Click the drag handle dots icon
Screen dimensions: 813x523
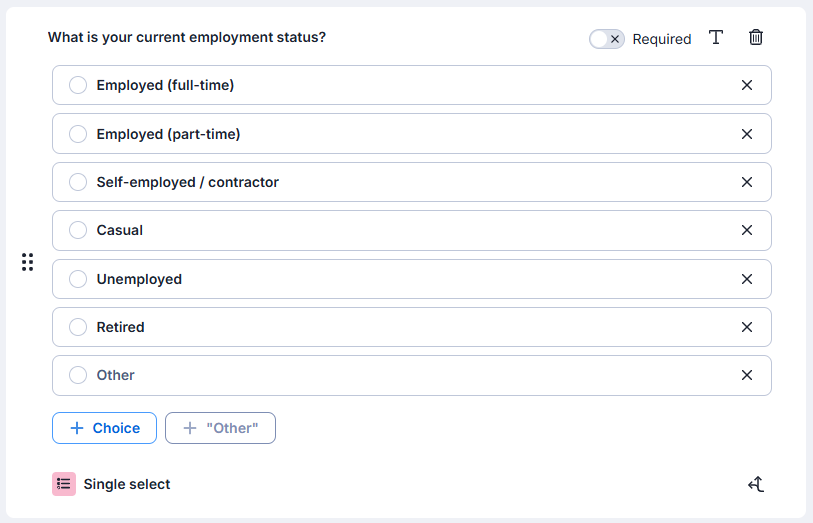(28, 262)
